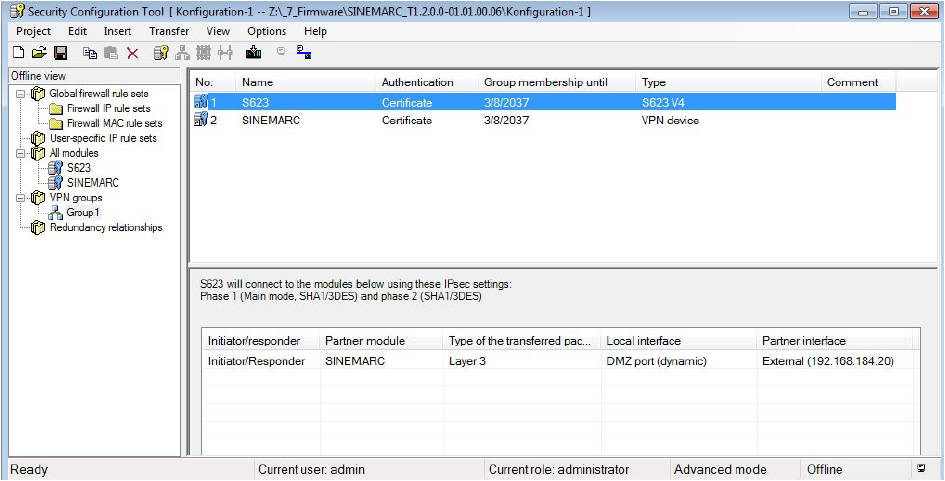Image resolution: width=945 pixels, height=481 pixels.
Task: Sort by the Authentication column header
Action: pos(427,83)
